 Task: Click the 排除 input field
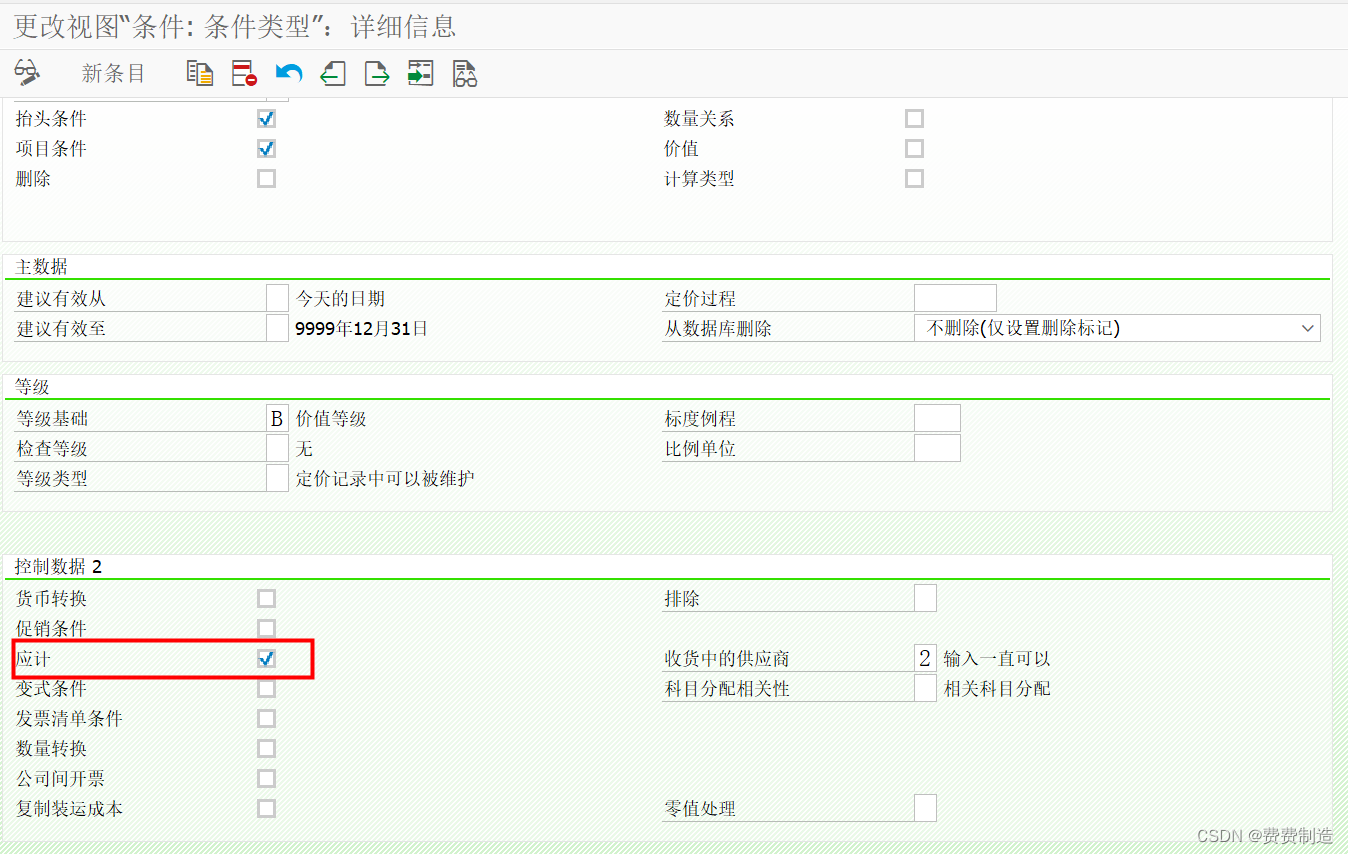click(925, 598)
